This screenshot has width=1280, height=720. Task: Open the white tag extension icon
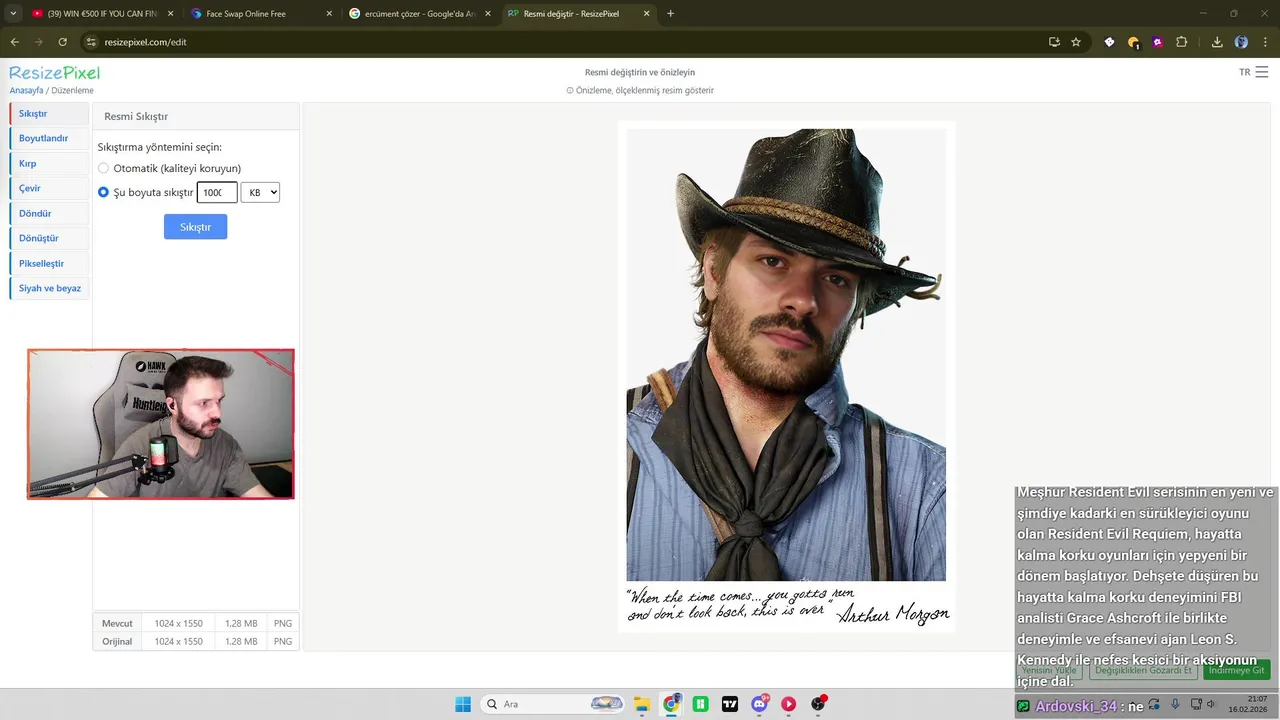(1109, 42)
